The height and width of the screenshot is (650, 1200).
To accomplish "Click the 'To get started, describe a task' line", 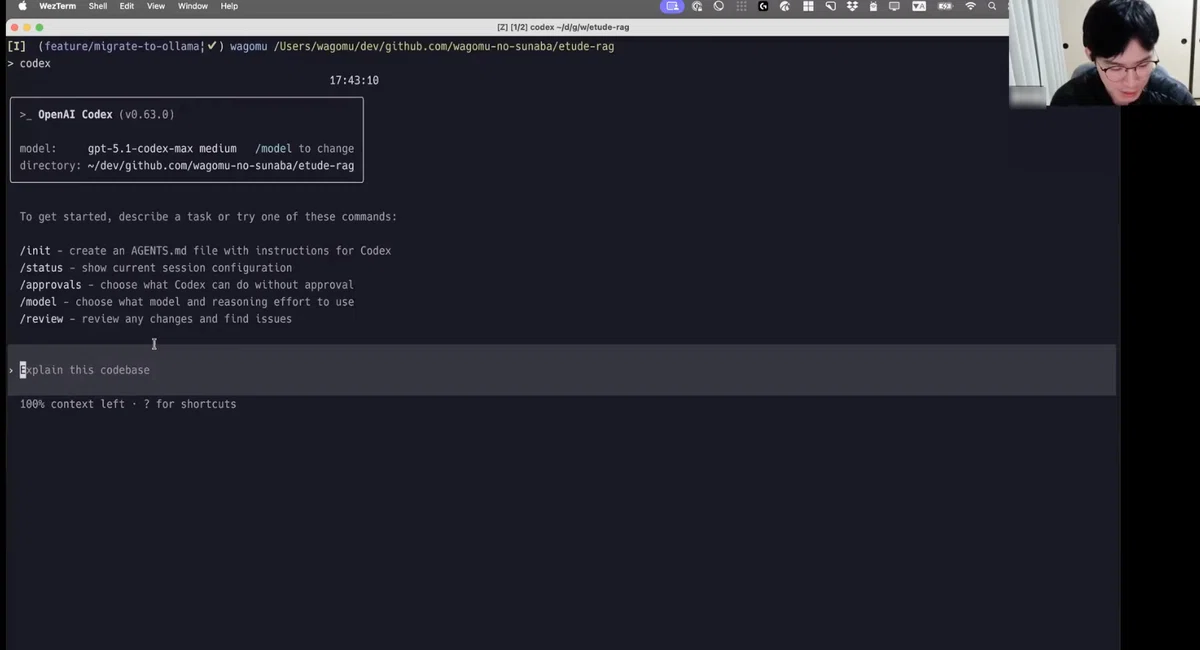I will click(208, 217).
